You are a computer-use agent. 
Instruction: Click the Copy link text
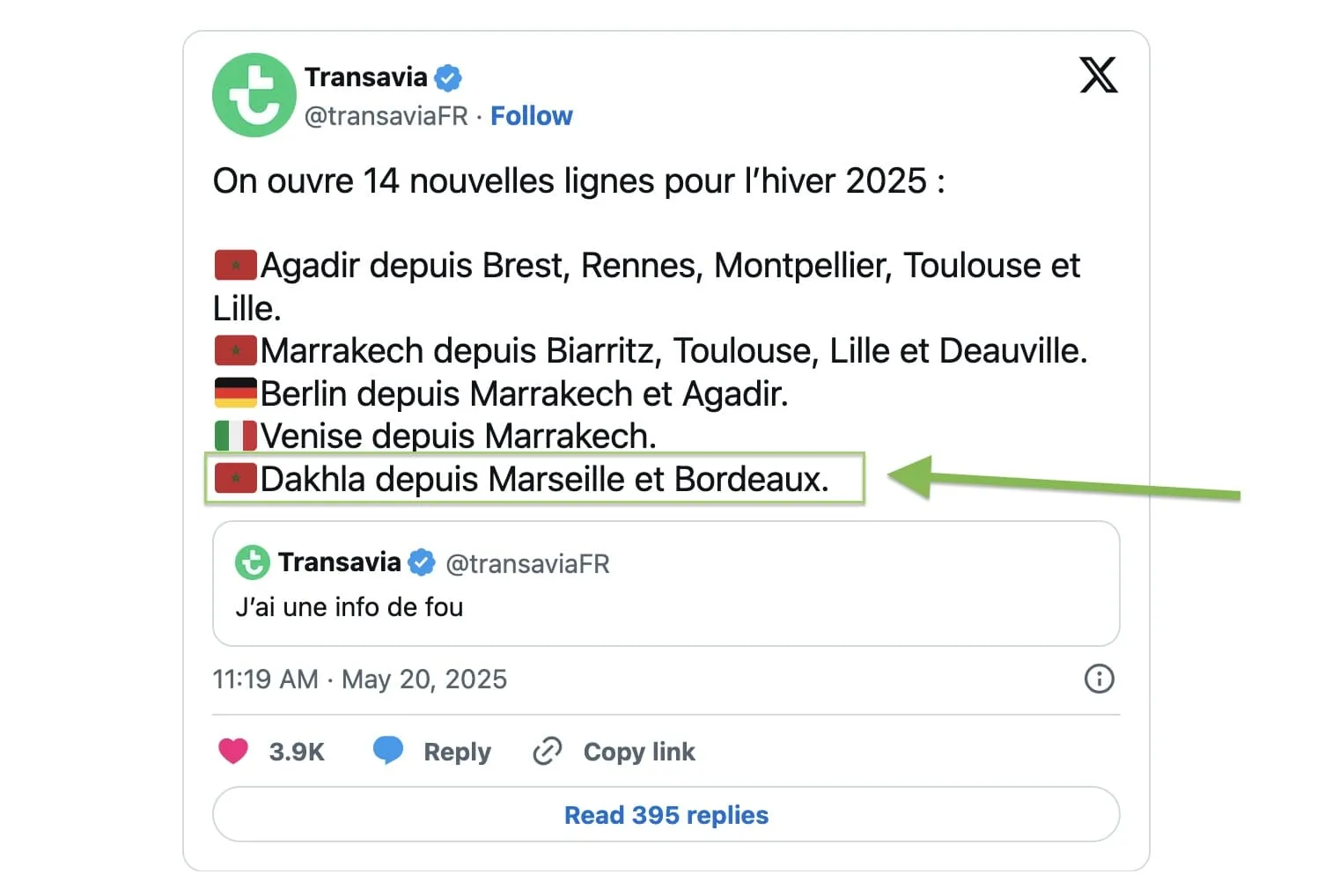tap(639, 752)
